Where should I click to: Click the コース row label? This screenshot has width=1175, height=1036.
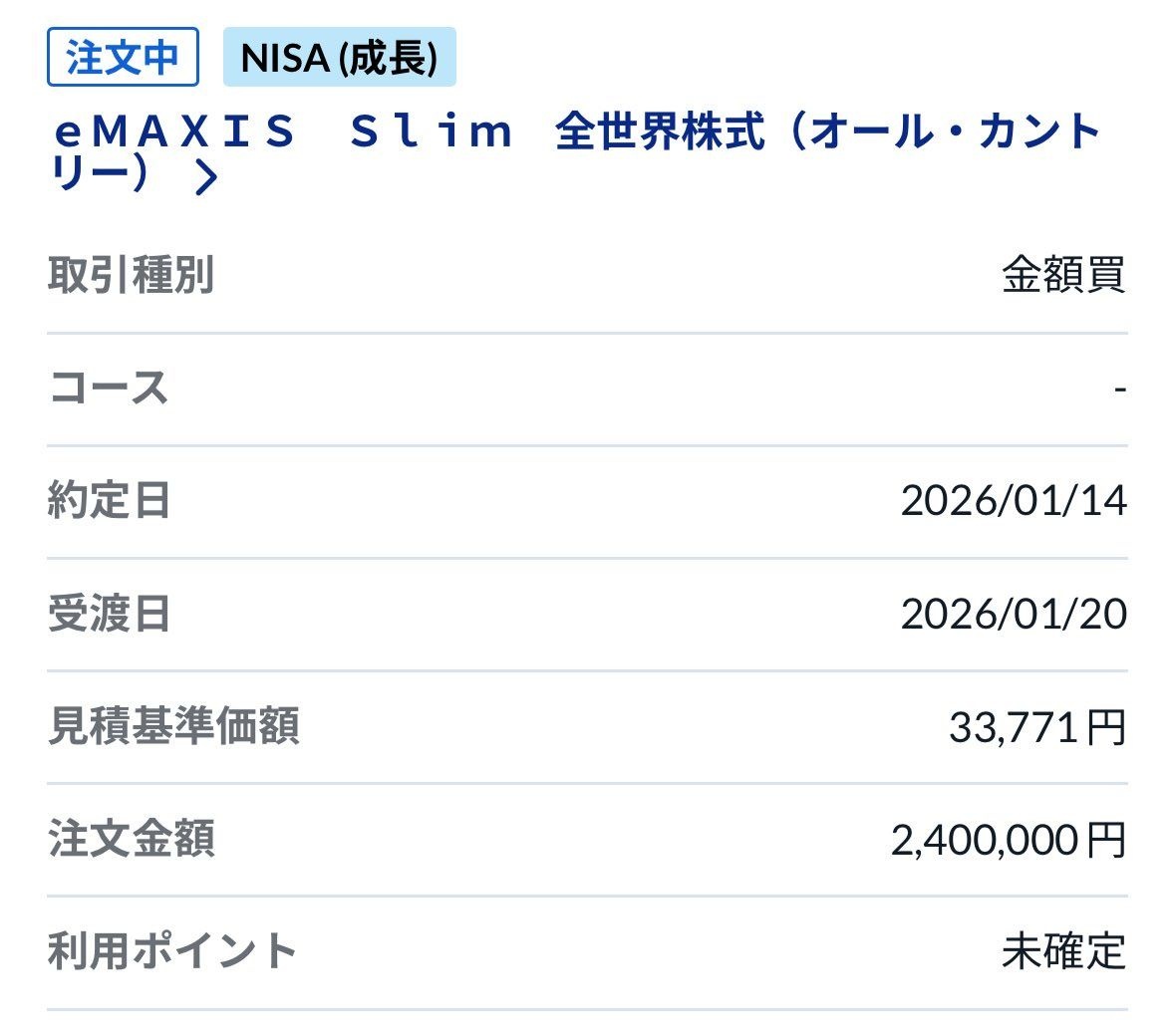coord(108,388)
